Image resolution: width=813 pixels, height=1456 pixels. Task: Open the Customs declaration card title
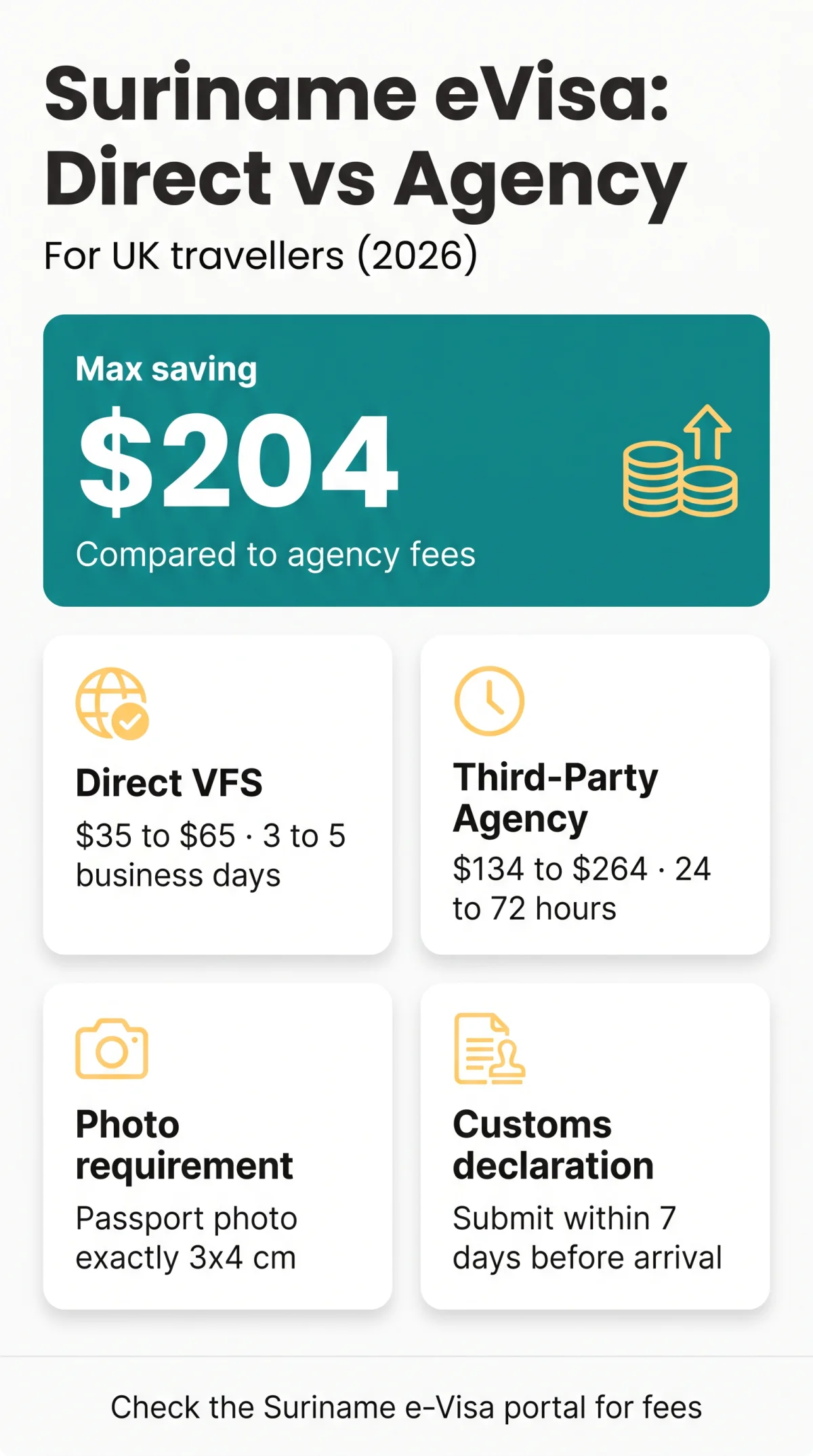pos(554,1144)
